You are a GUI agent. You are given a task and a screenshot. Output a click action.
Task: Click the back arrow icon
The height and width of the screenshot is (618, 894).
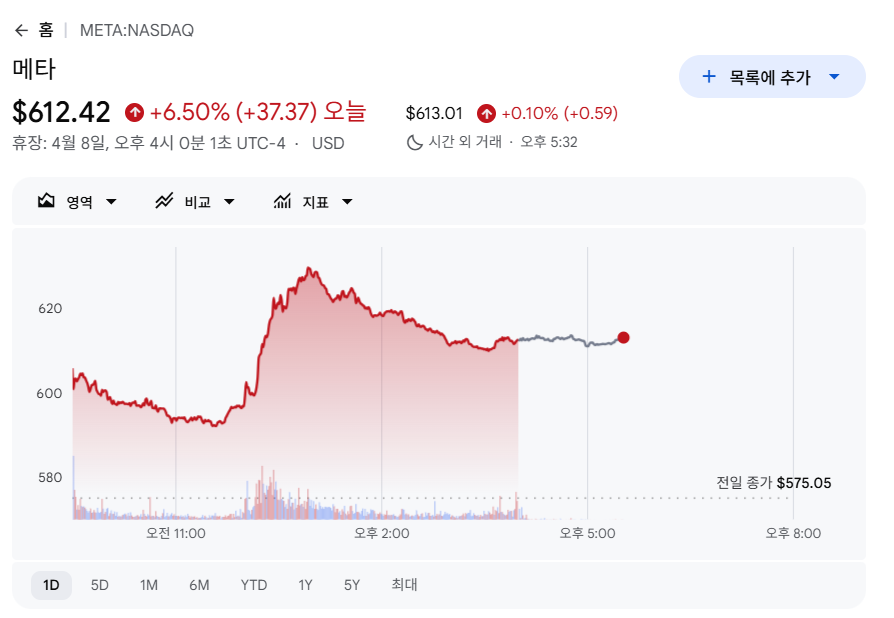tap(21, 30)
